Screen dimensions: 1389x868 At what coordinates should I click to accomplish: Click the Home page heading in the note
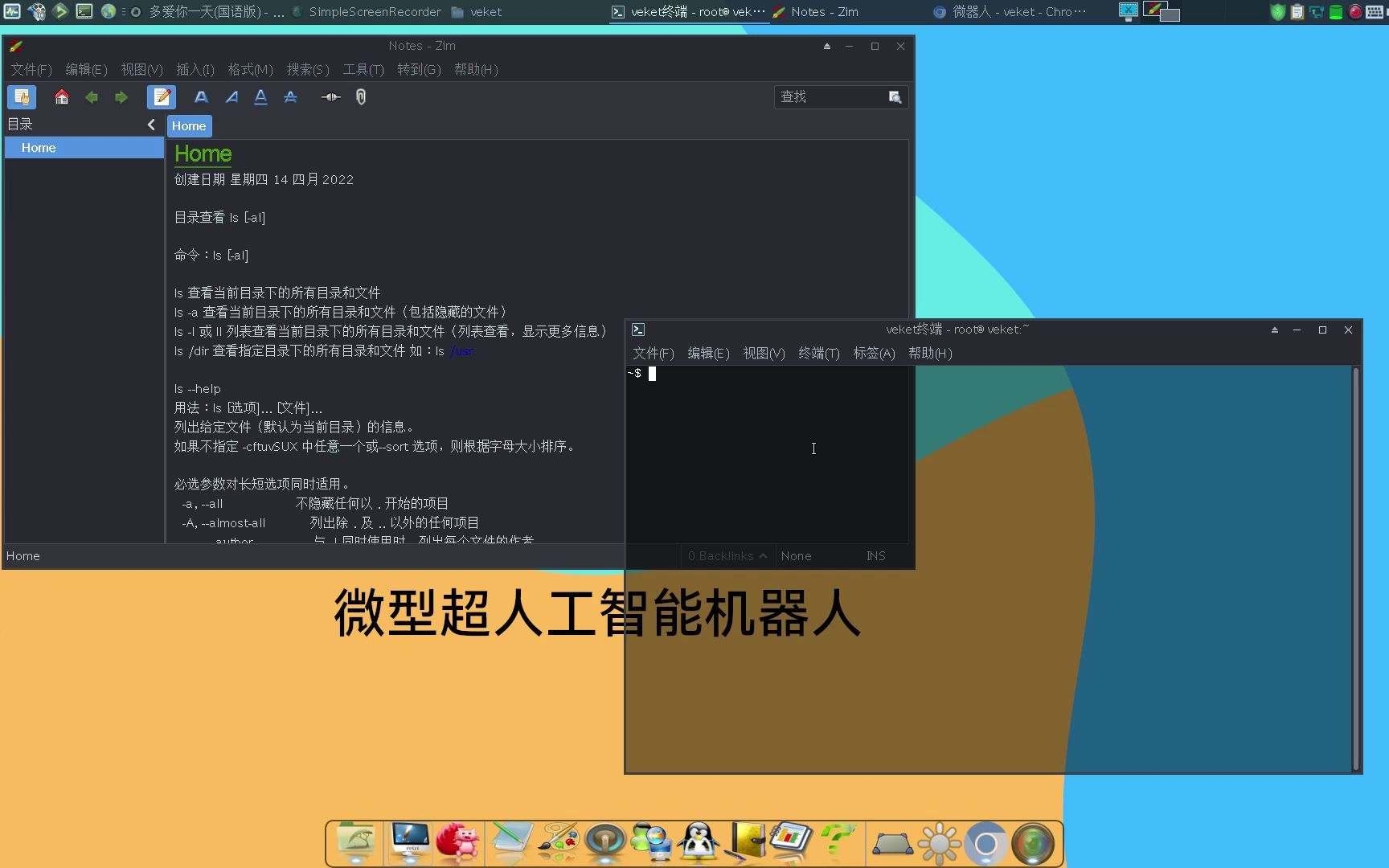(203, 154)
